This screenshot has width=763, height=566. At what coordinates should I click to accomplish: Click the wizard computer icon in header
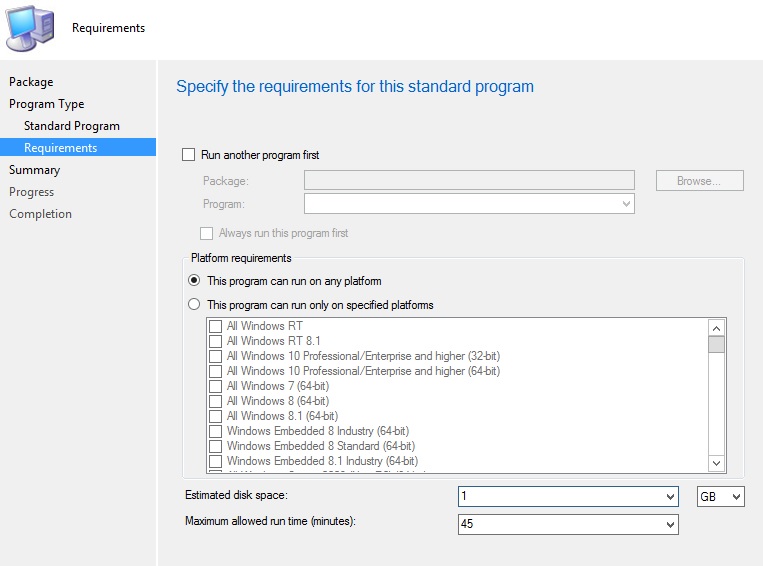[x=30, y=28]
